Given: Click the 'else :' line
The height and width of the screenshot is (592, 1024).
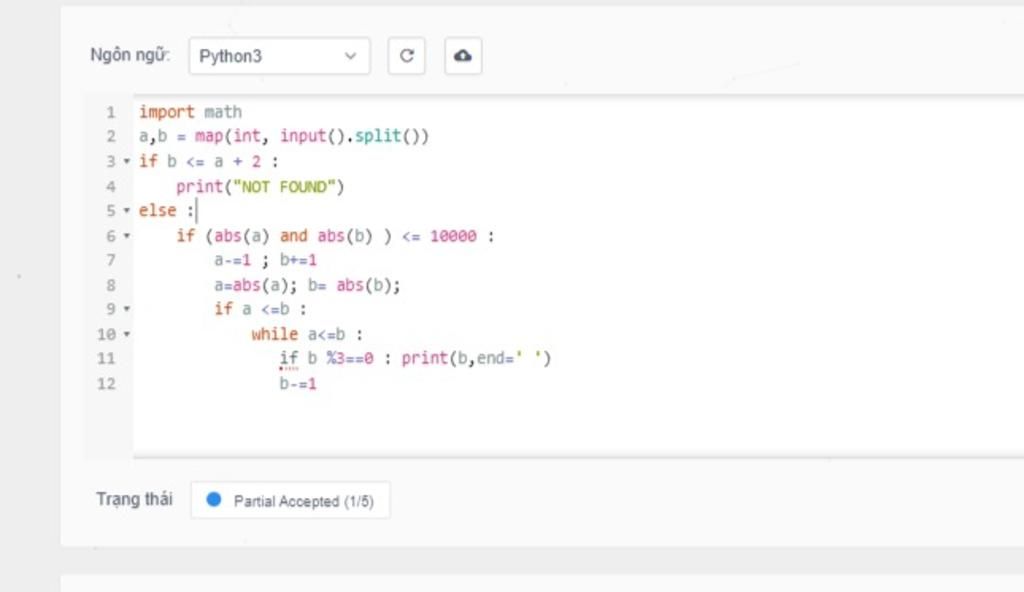Looking at the screenshot, I should coord(167,210).
